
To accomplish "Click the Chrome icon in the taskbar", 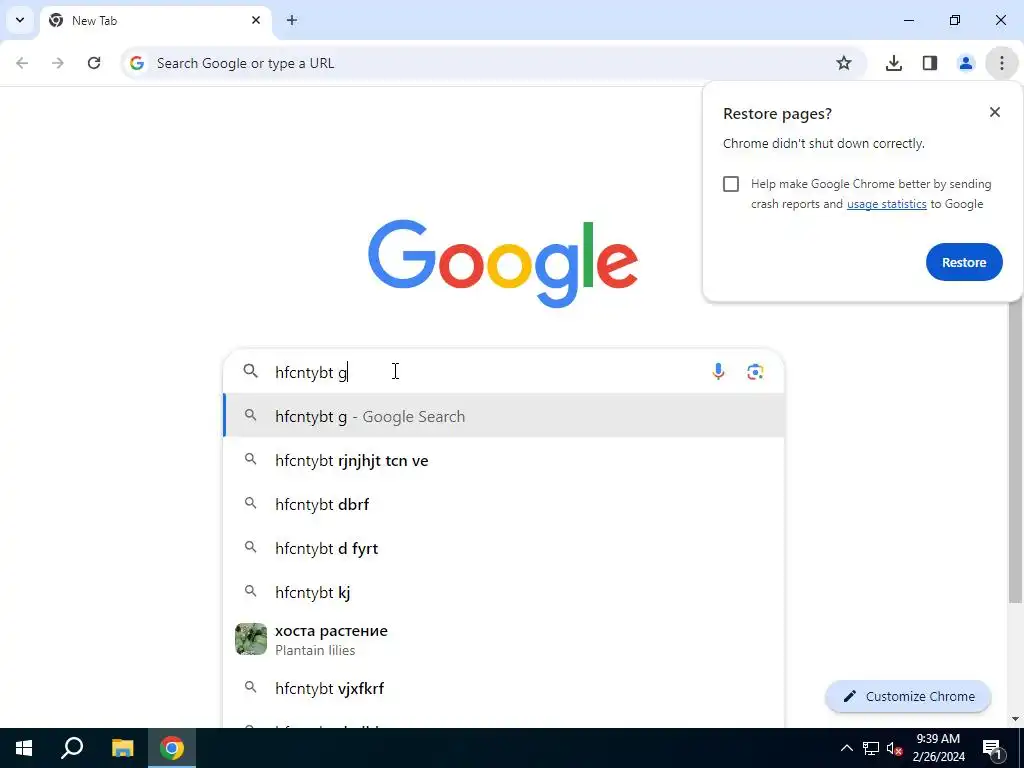I will click(x=172, y=748).
